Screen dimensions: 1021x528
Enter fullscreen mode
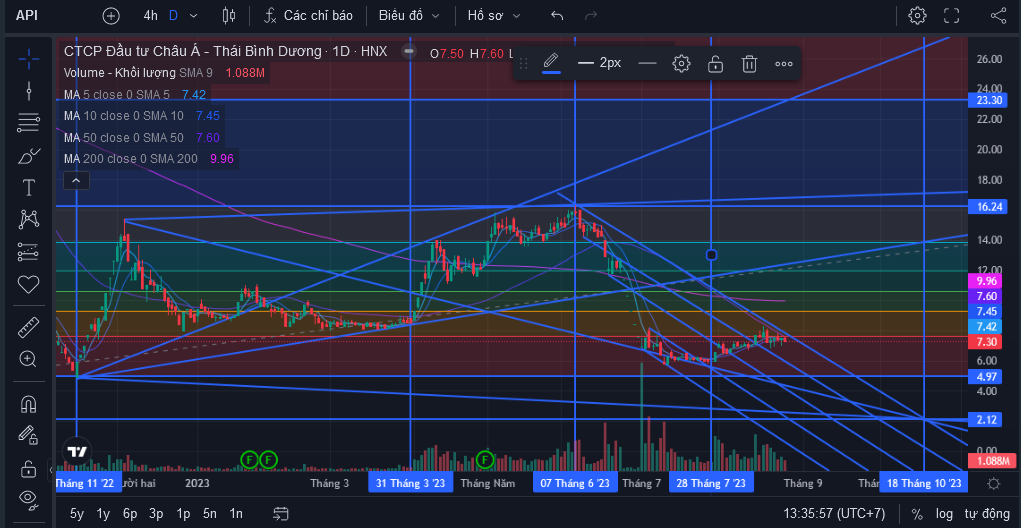[x=951, y=16]
